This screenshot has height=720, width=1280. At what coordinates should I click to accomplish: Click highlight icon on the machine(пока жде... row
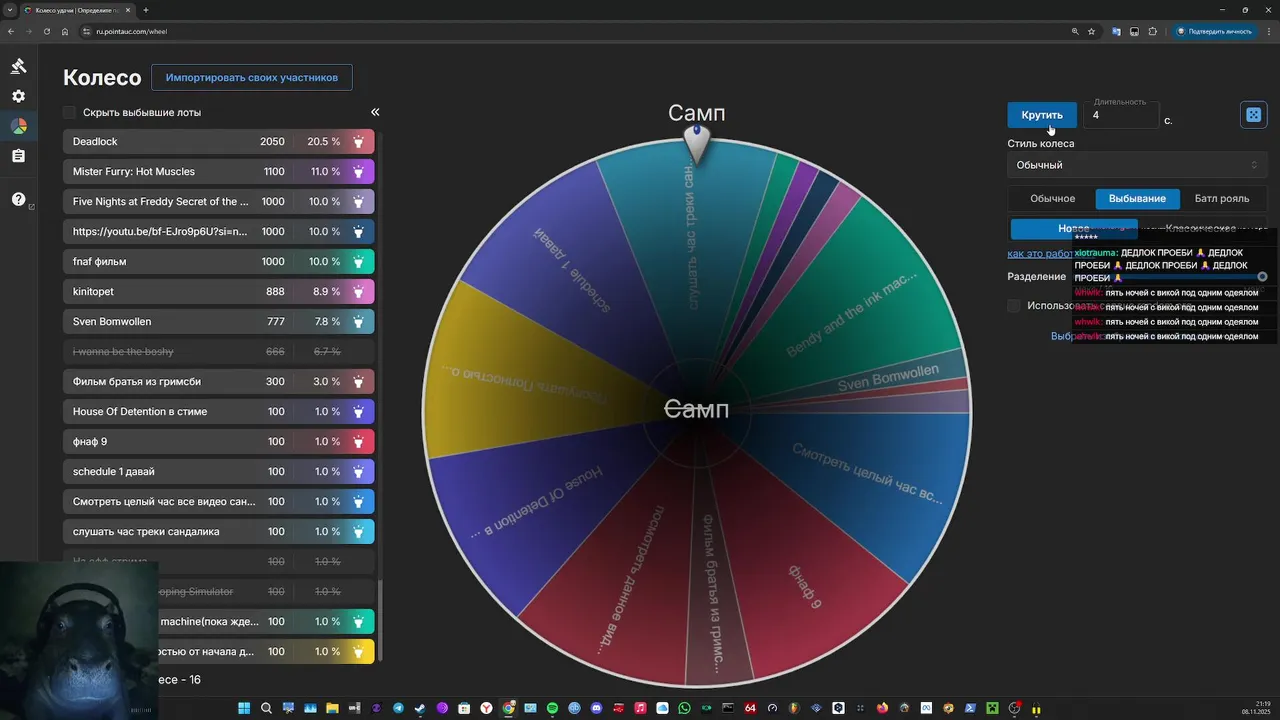pyautogui.click(x=359, y=622)
